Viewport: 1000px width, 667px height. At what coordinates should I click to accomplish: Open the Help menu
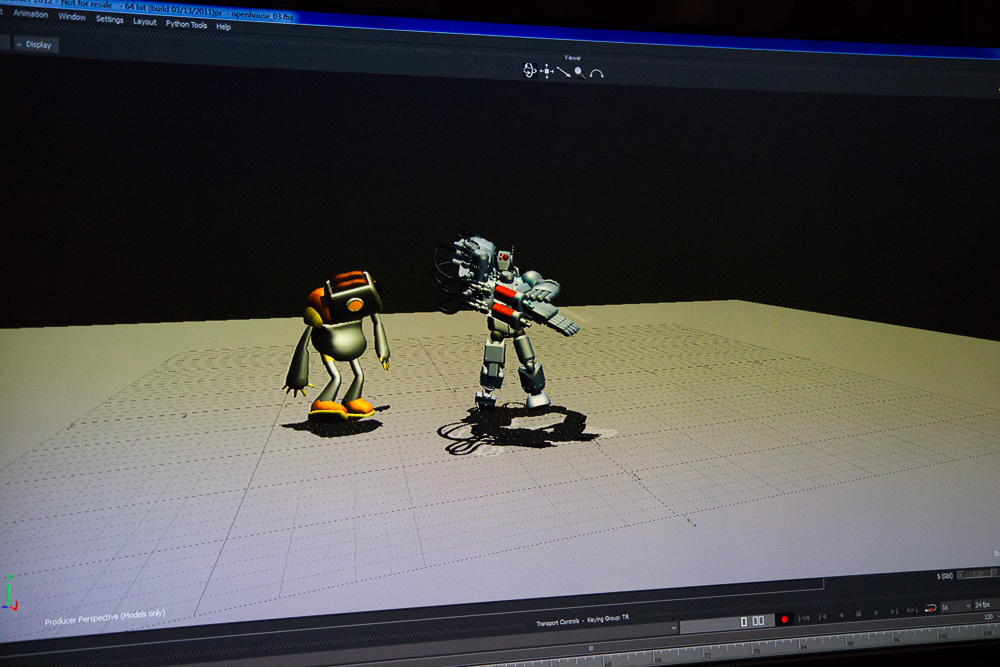pyautogui.click(x=223, y=27)
